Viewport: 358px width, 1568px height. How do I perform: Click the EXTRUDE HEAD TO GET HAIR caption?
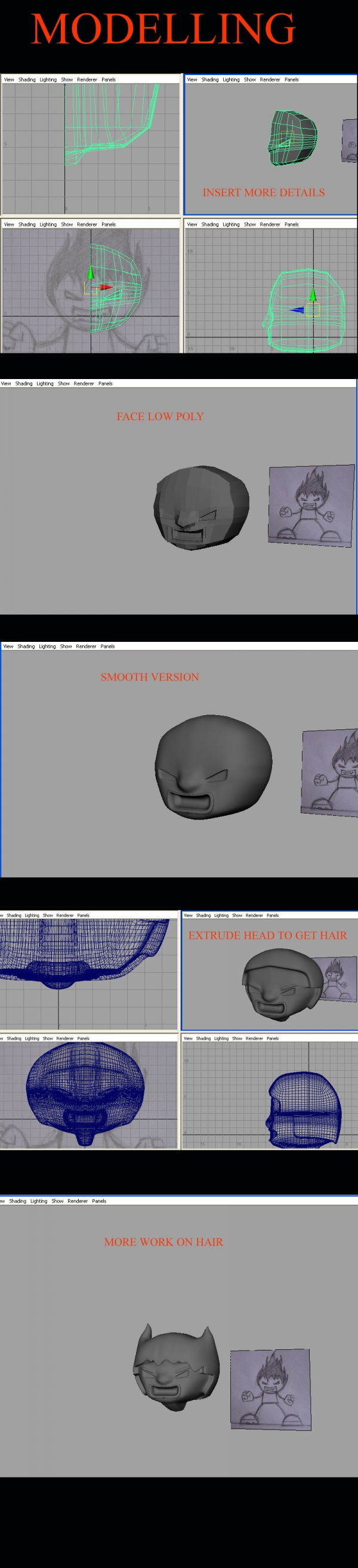click(x=268, y=936)
